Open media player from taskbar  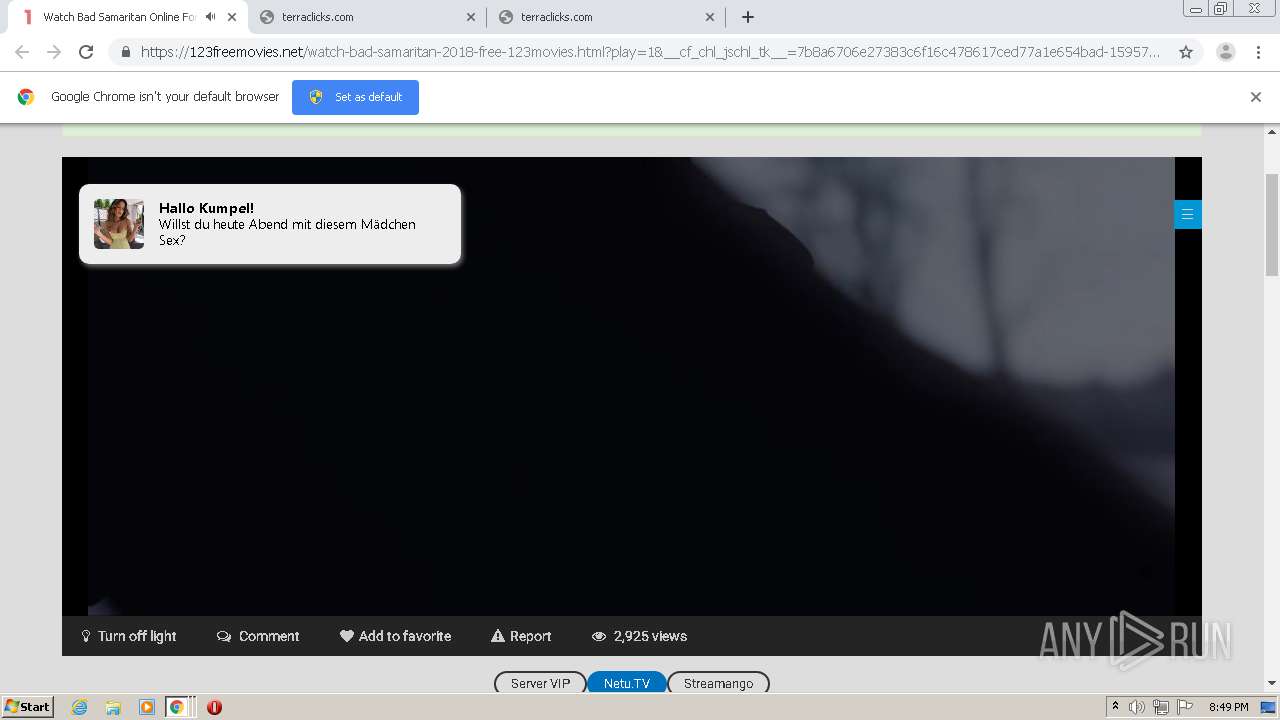pyautogui.click(x=146, y=707)
